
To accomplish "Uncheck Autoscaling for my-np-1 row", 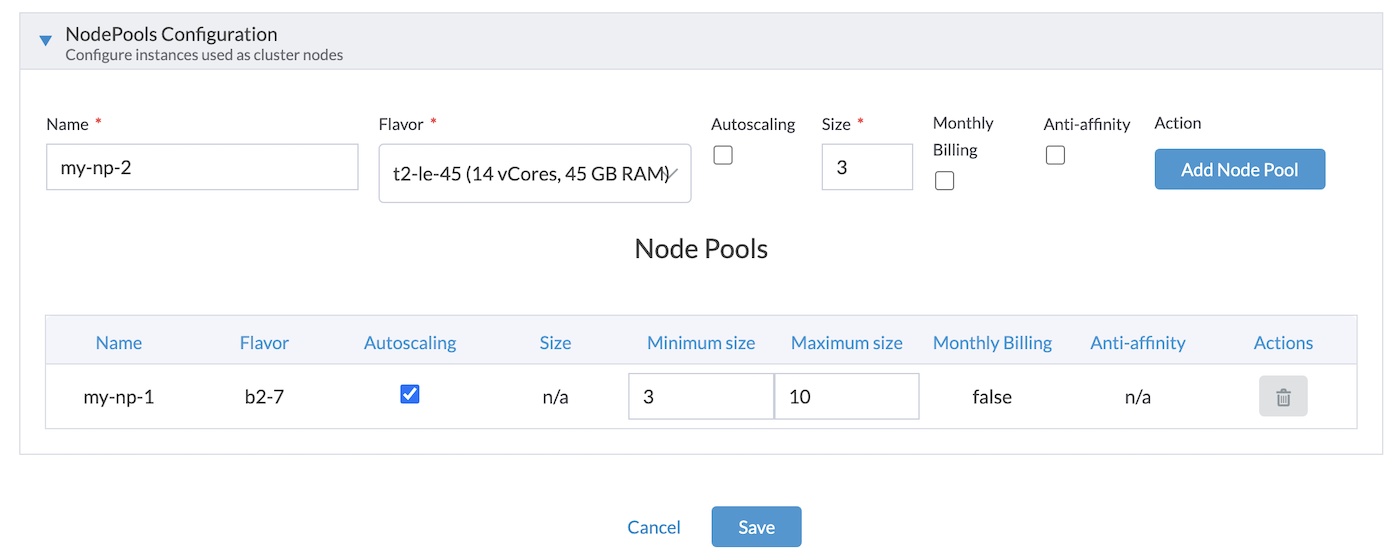I will 409,394.
